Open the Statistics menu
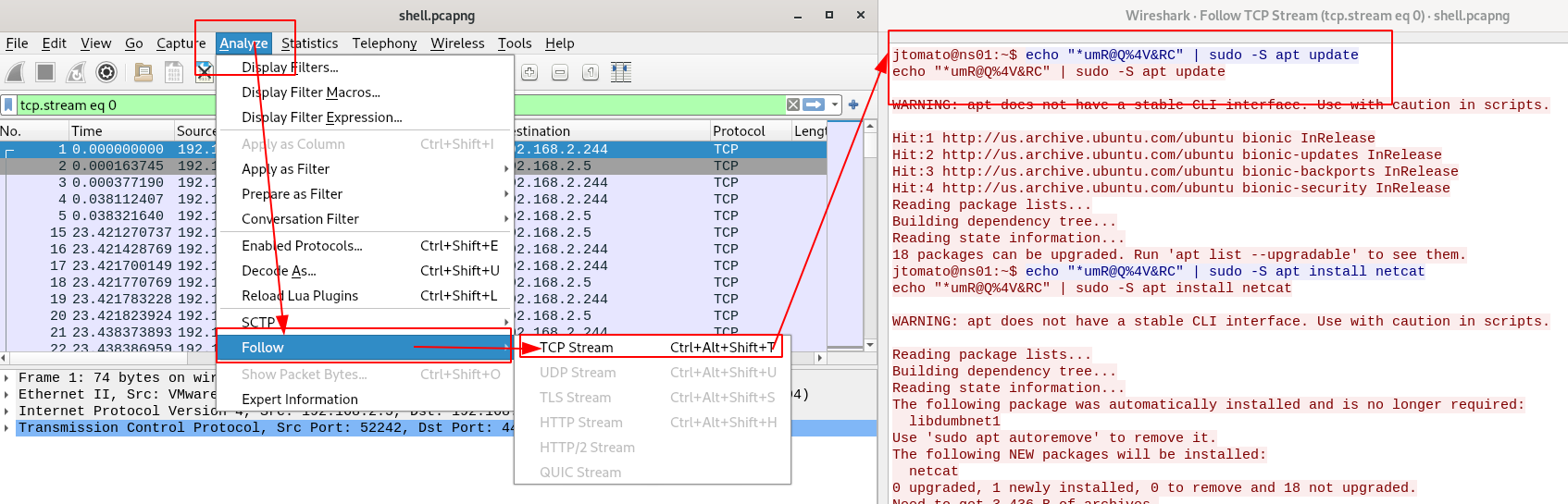This screenshot has height=504, width=1568. (309, 43)
